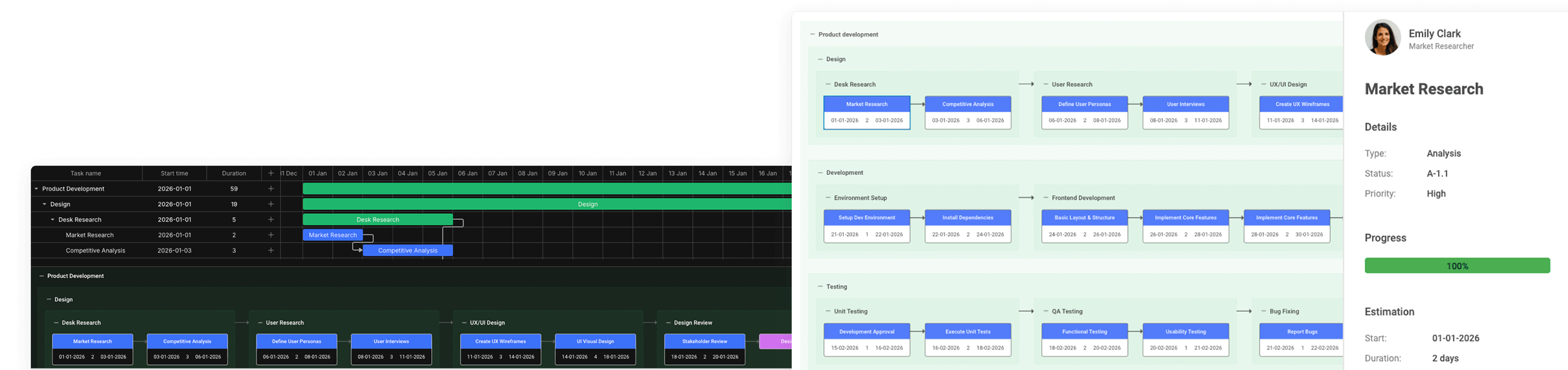Click the plus icon in the Product Development row

[271, 189]
